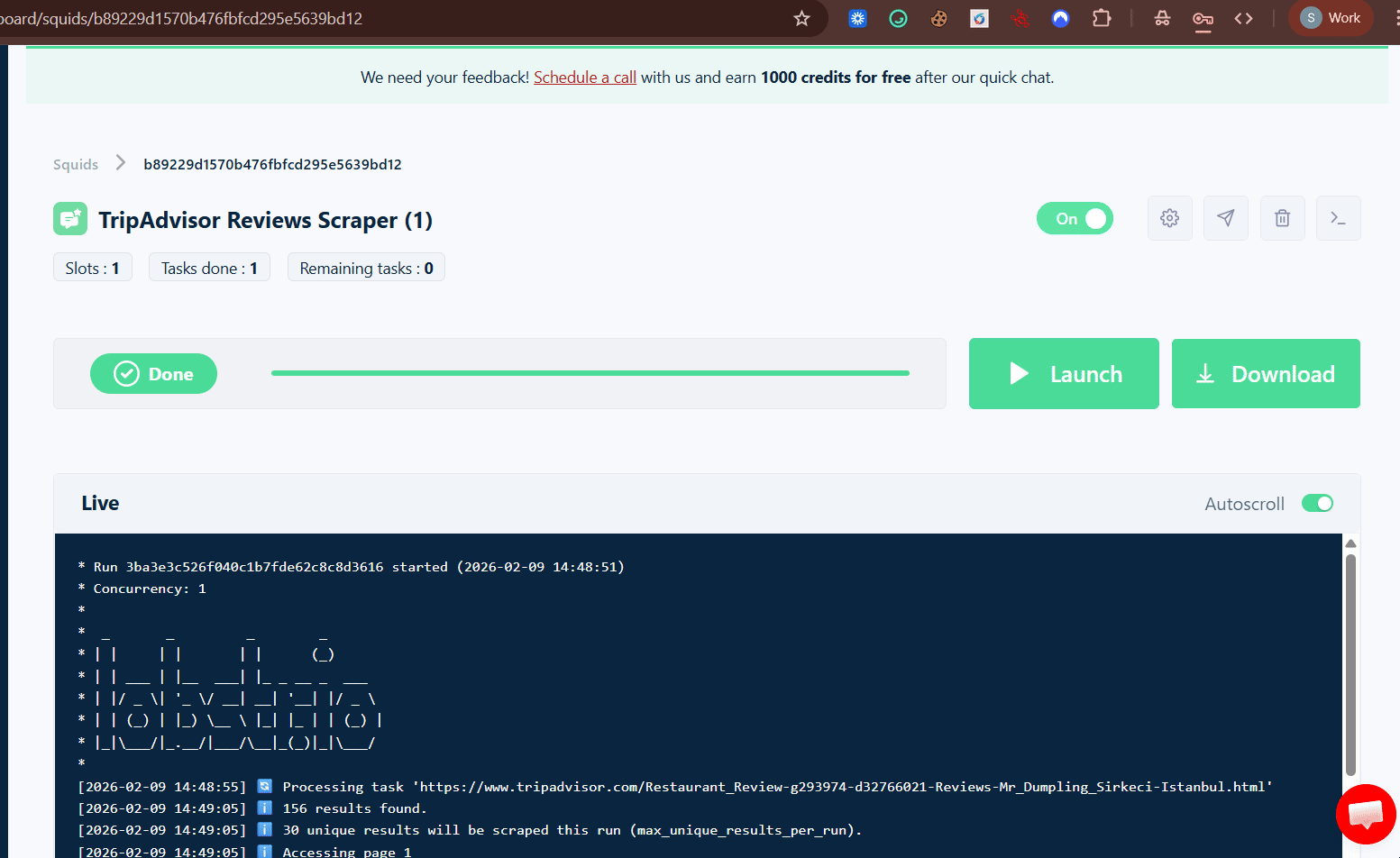The image size is (1400, 858).
Task: Bookmark this page with star icon
Action: tap(801, 18)
